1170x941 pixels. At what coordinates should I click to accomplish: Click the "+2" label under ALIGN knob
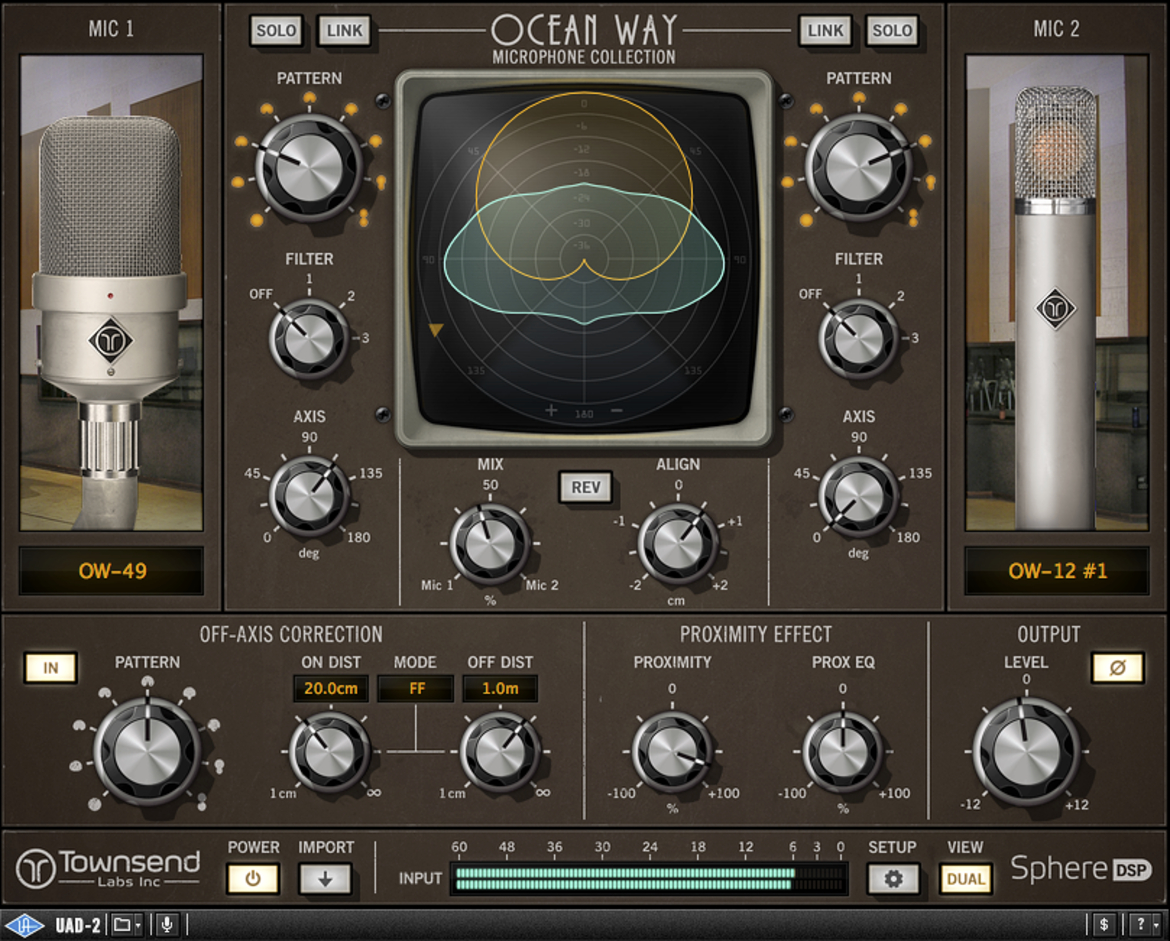tap(720, 585)
